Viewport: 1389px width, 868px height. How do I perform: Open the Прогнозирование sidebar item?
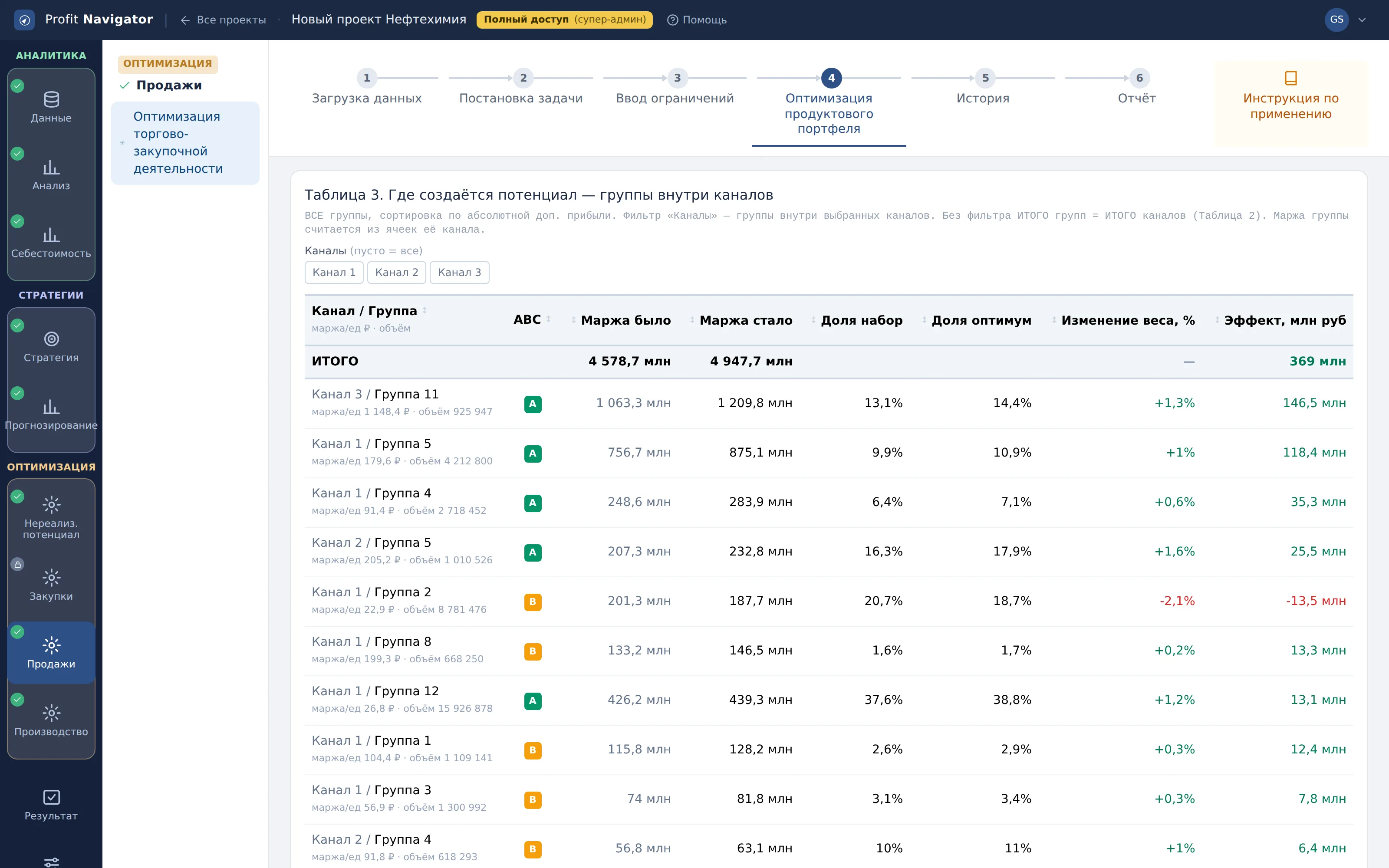point(51,414)
